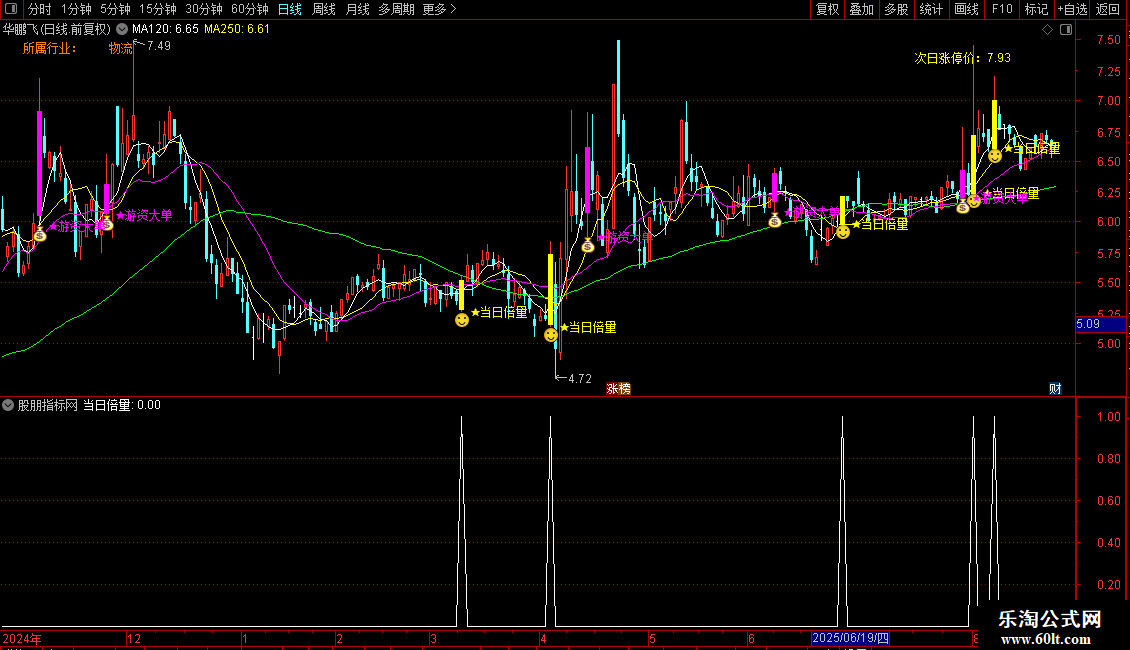This screenshot has width=1130, height=650.
Task: Select the 日线 daily period
Action: 290,9
